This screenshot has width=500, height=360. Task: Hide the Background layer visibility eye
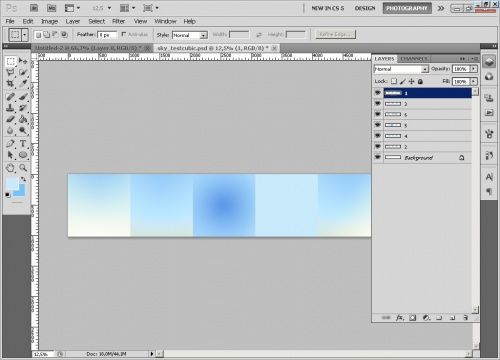[378, 157]
